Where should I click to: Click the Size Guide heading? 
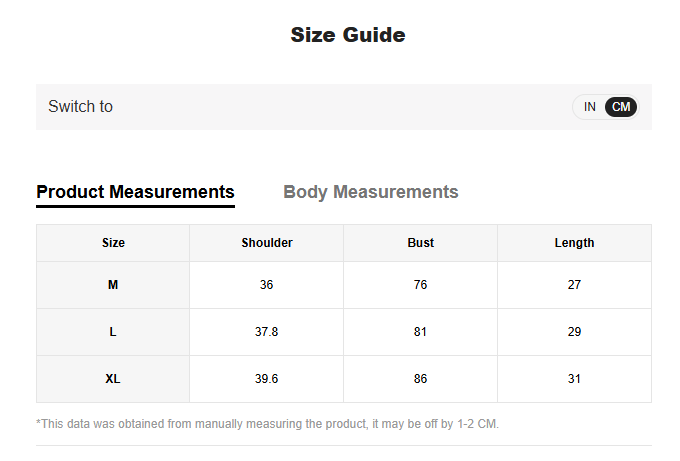click(x=347, y=35)
